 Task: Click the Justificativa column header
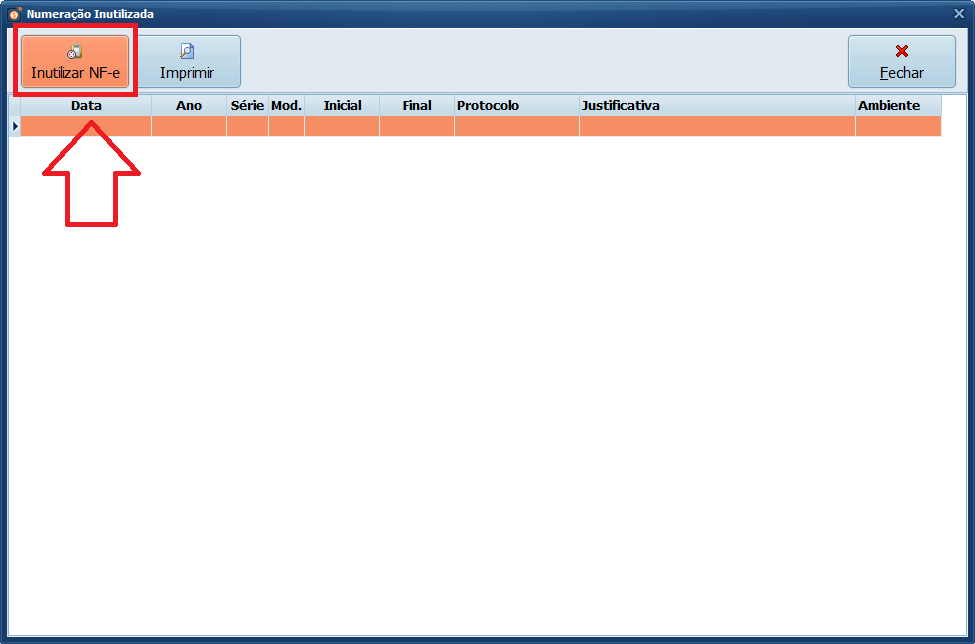(x=716, y=105)
